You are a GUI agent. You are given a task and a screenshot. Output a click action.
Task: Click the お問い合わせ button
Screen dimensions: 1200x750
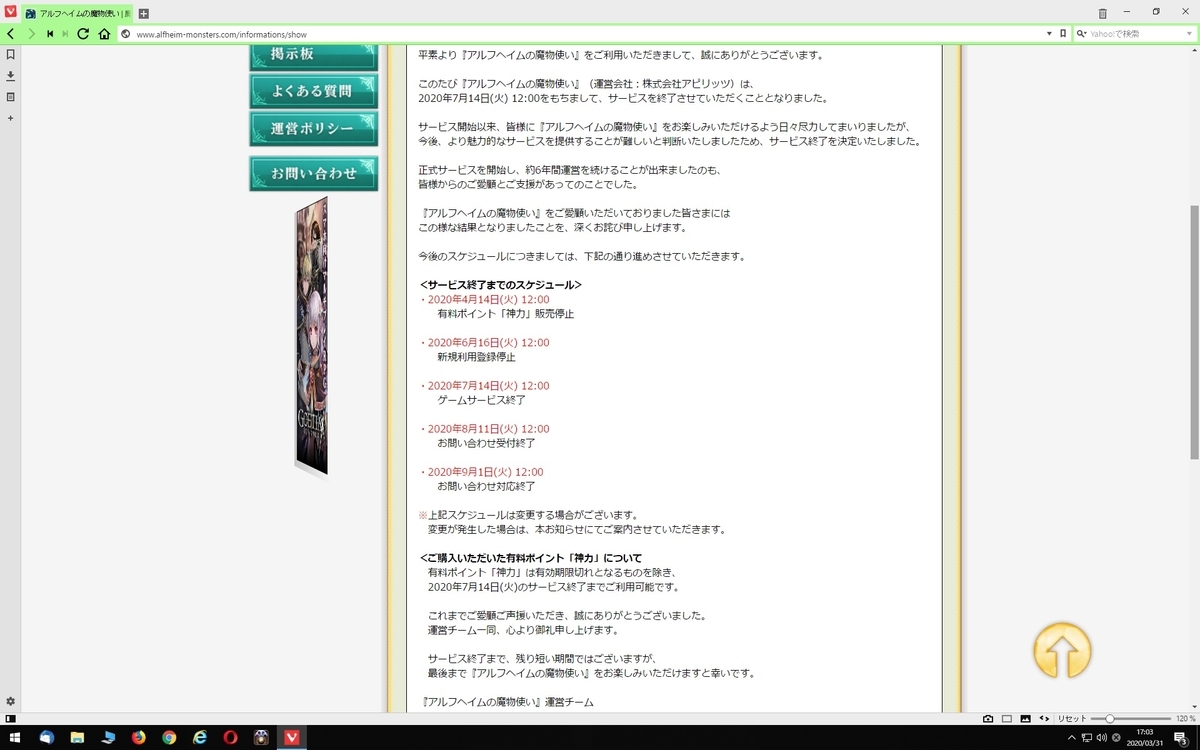(313, 173)
